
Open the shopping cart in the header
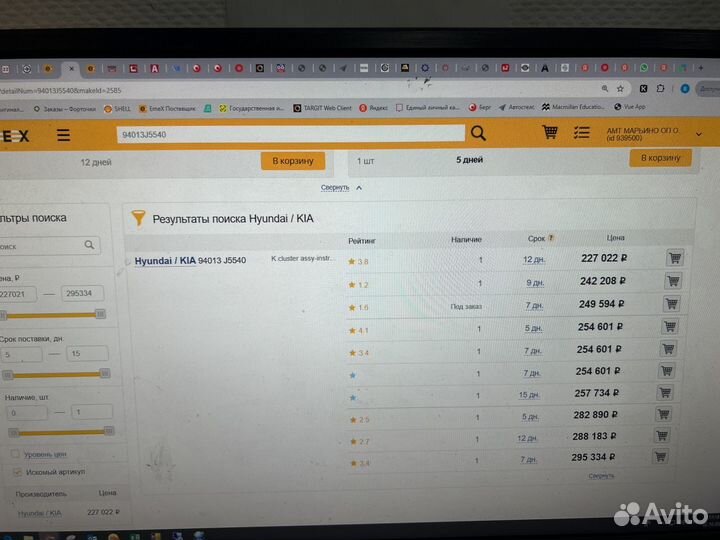[x=550, y=132]
